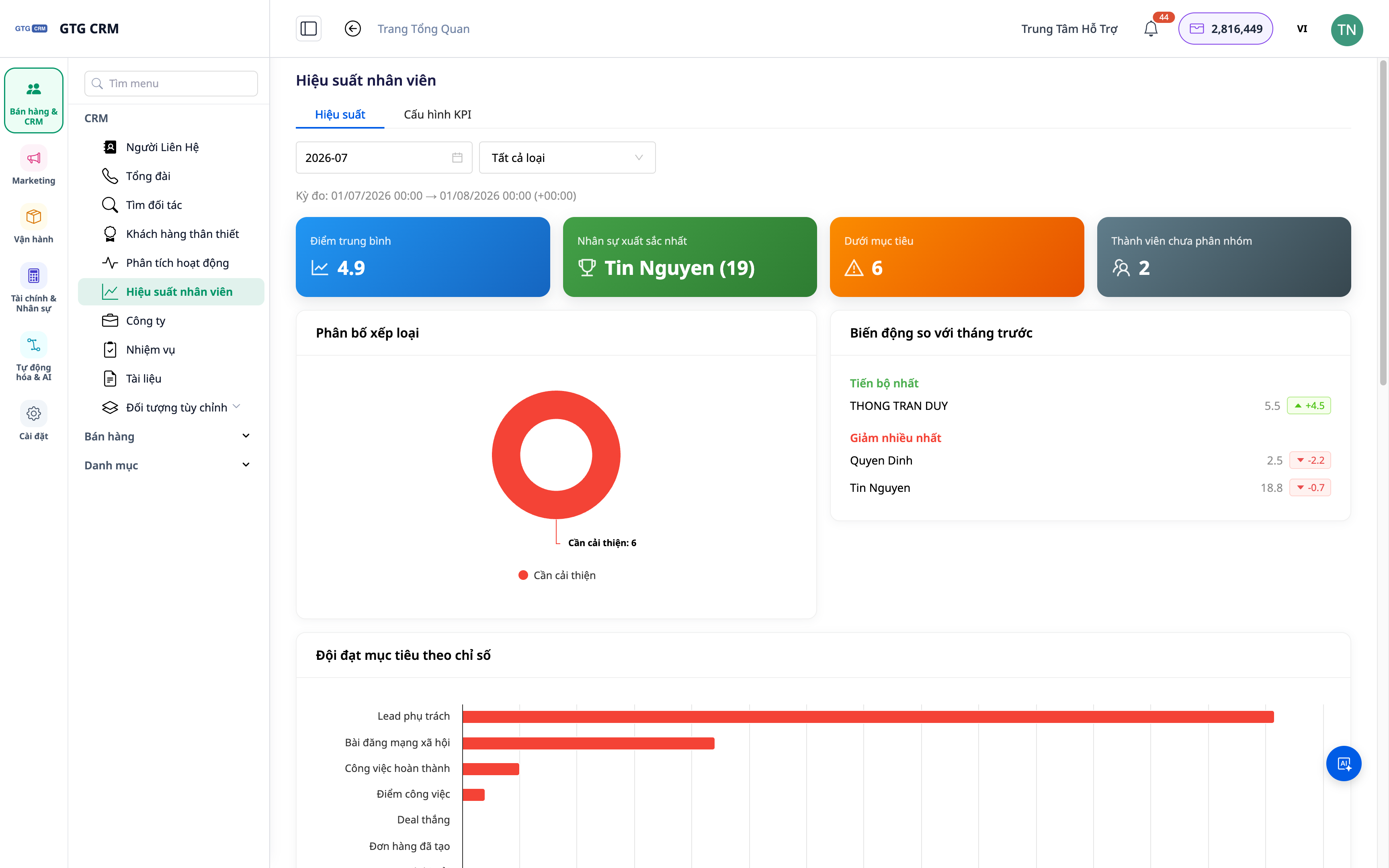Open Khách hàng thân thiết menu item
This screenshot has height=868, width=1389.
click(x=171, y=233)
